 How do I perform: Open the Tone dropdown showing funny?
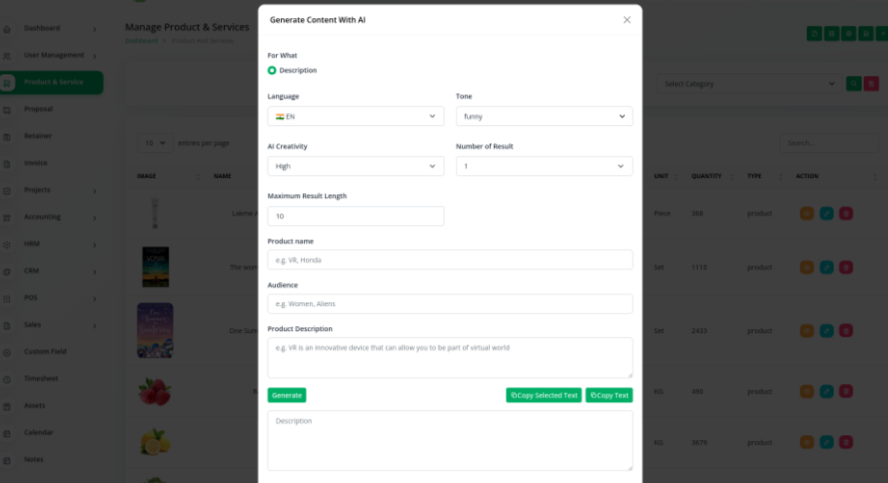544,116
